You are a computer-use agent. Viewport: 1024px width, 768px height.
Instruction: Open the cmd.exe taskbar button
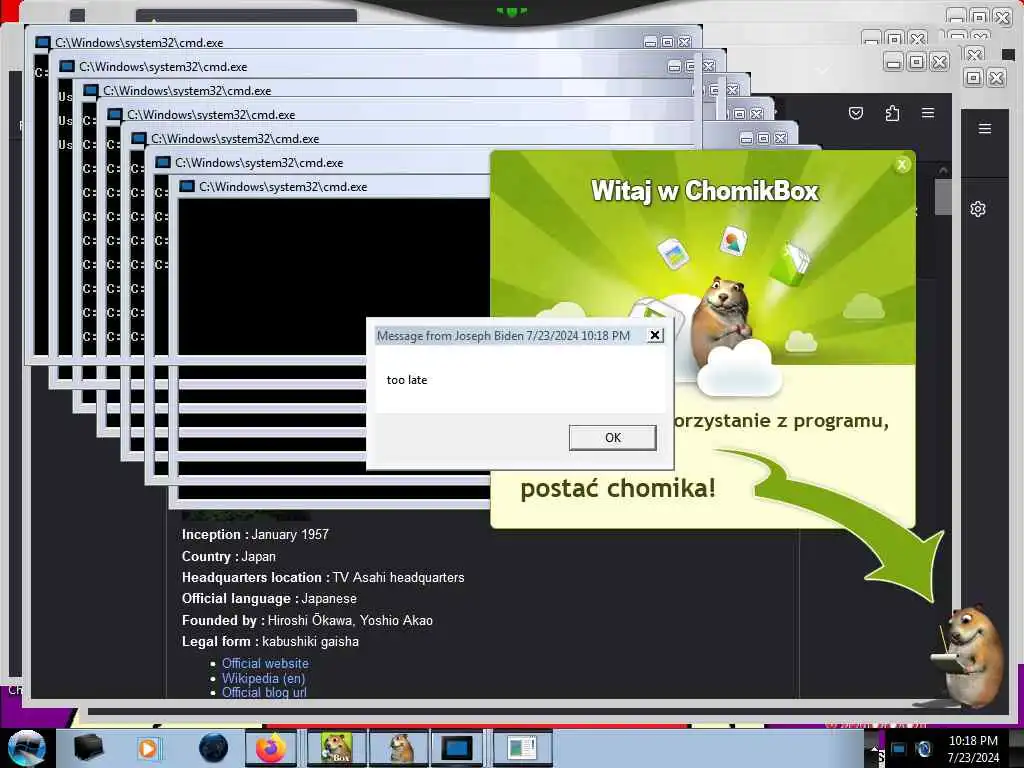(x=457, y=748)
